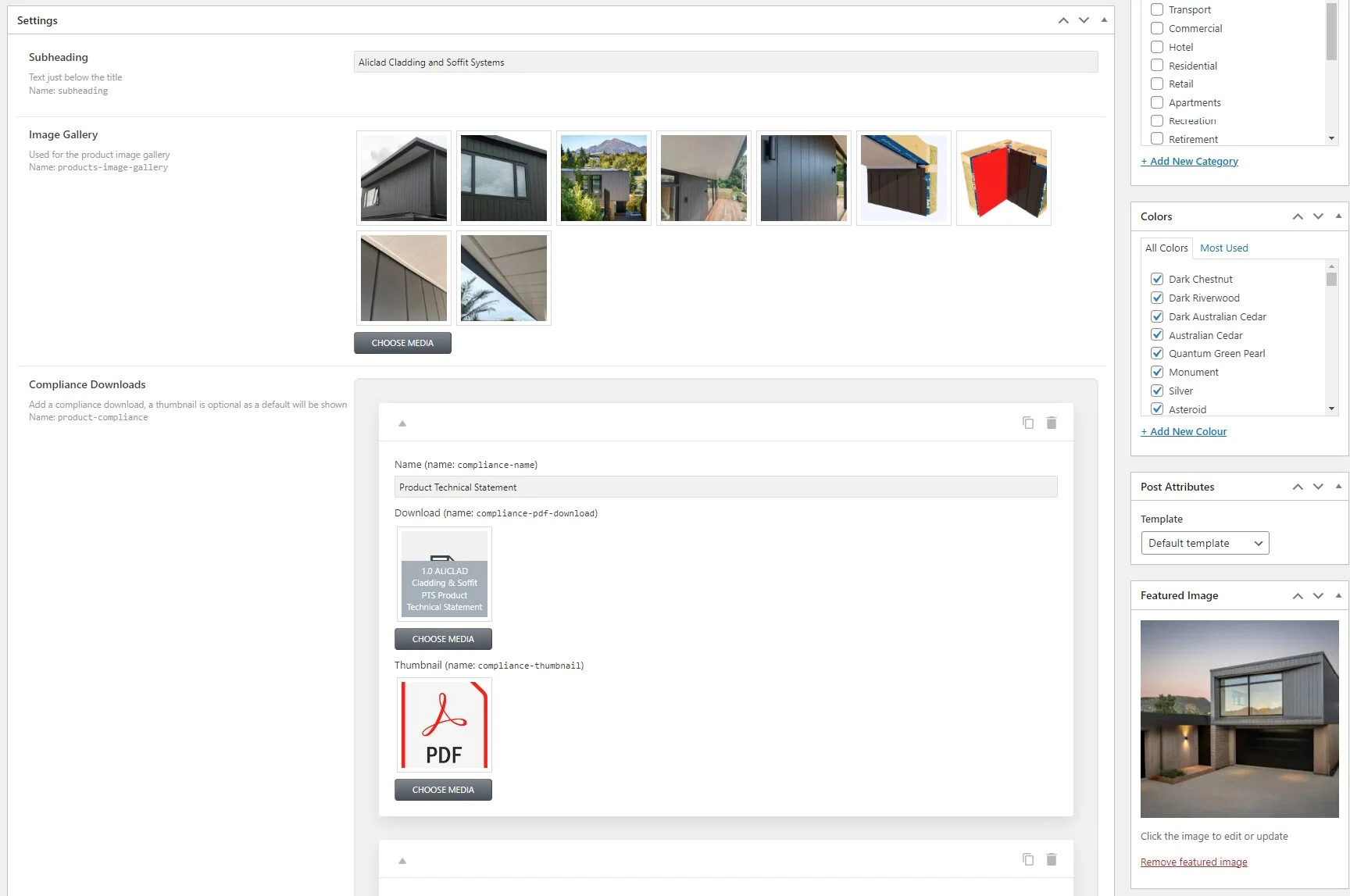
Task: Duplicate the Product Technical Statement compliance item
Action: click(x=1028, y=423)
